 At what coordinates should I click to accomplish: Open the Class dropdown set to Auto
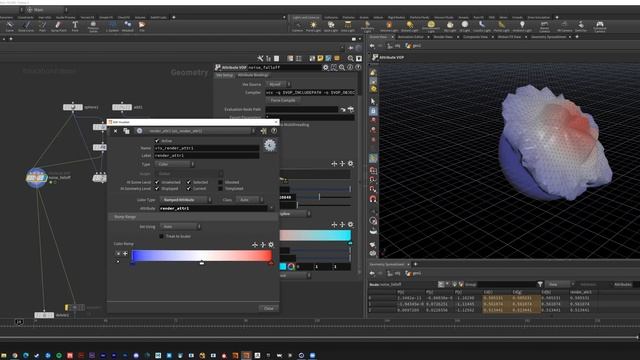click(249, 200)
